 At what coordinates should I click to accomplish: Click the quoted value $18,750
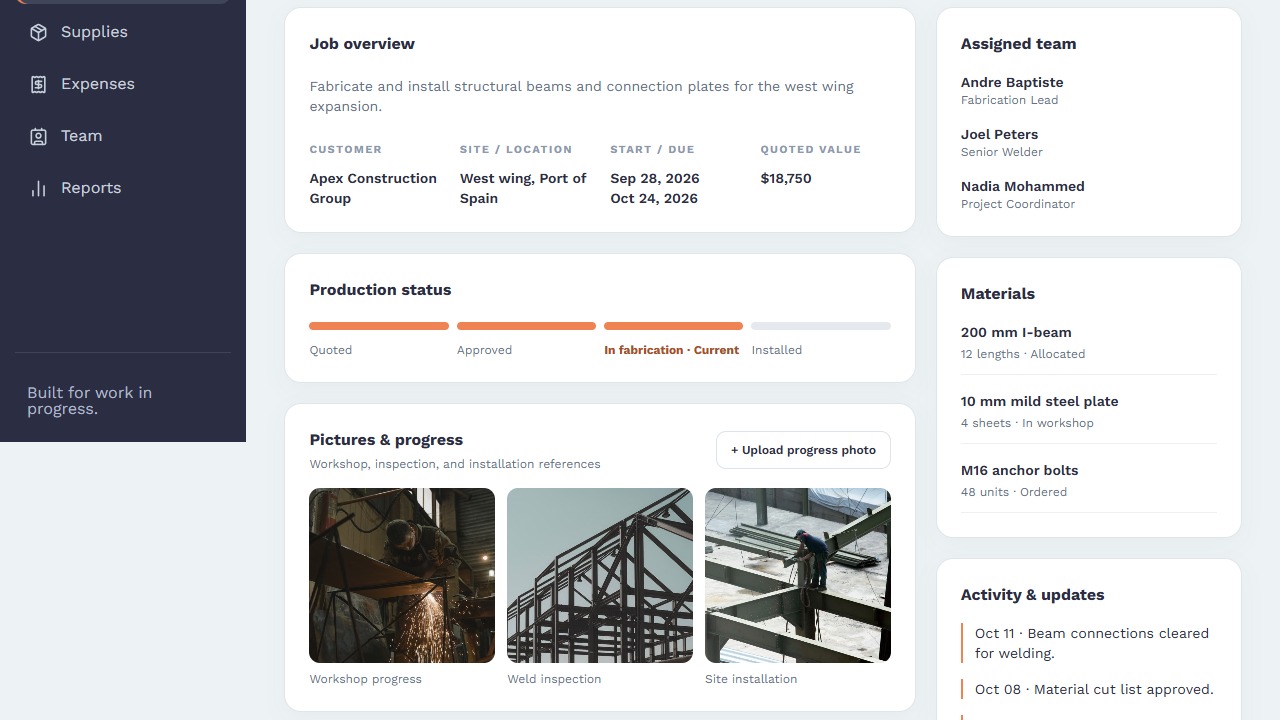pos(786,178)
